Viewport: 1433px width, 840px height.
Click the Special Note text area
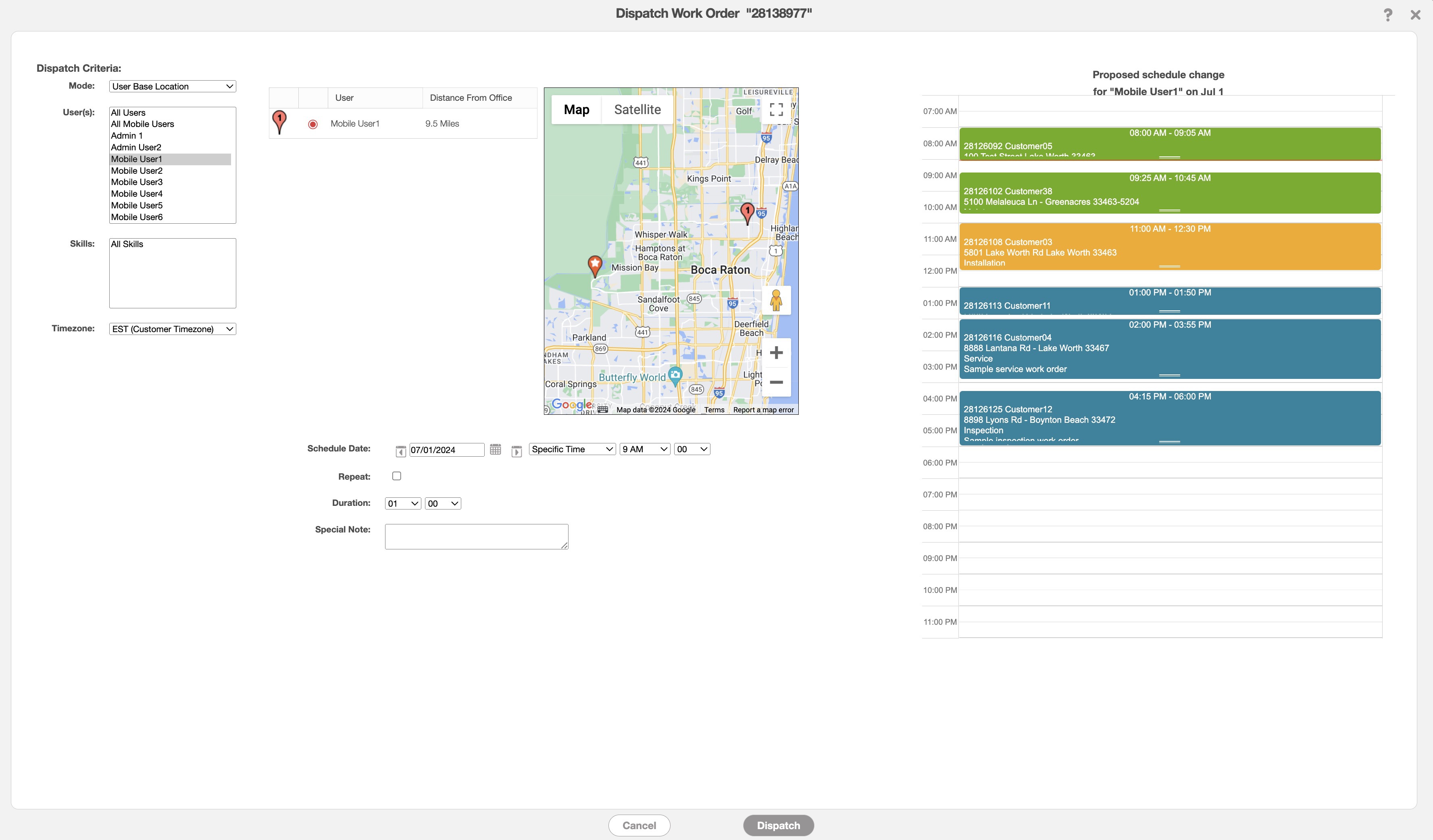coord(476,536)
